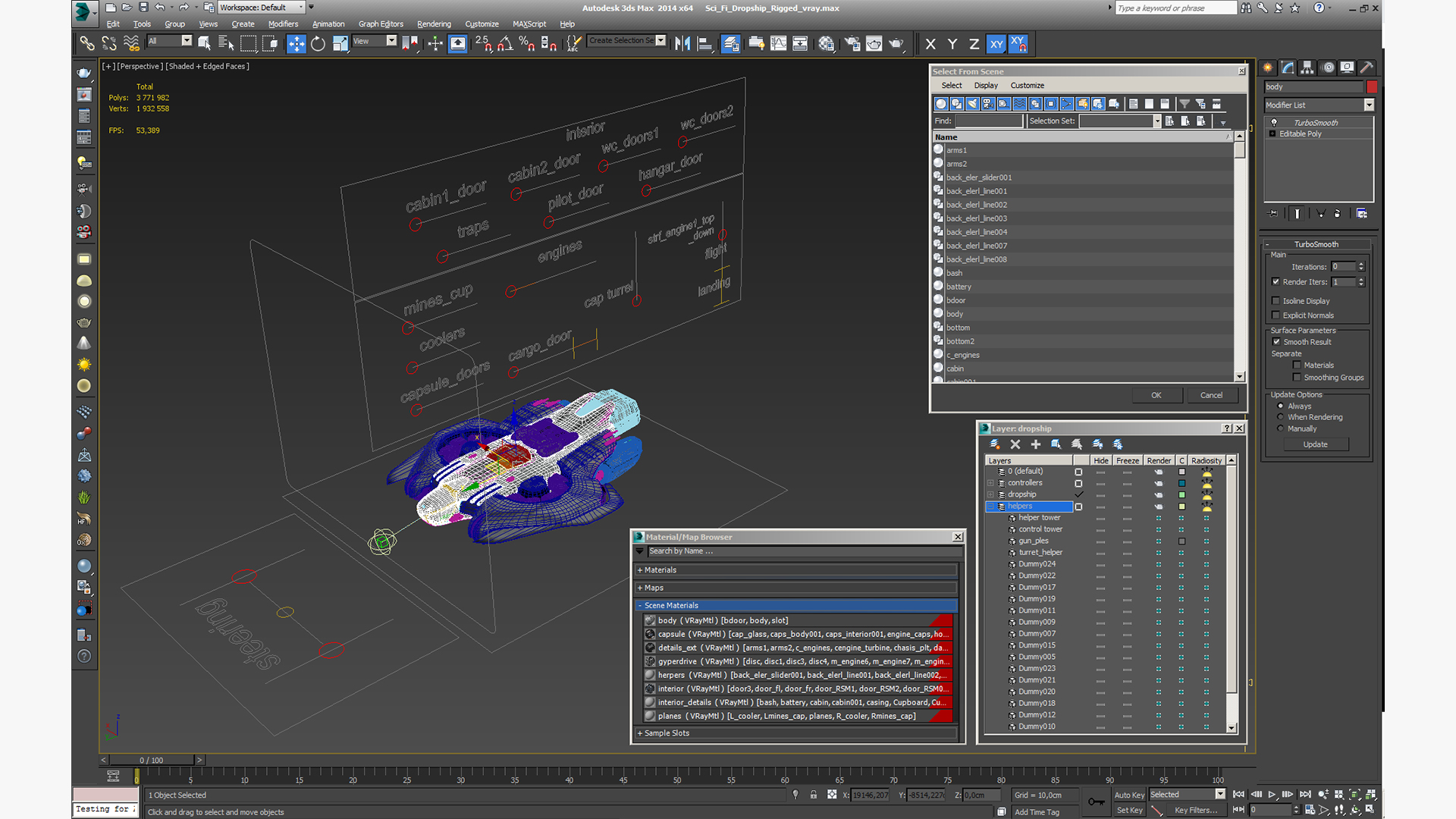This screenshot has width=1456, height=819.
Task: Activate the Select and Scale tool
Action: (340, 44)
